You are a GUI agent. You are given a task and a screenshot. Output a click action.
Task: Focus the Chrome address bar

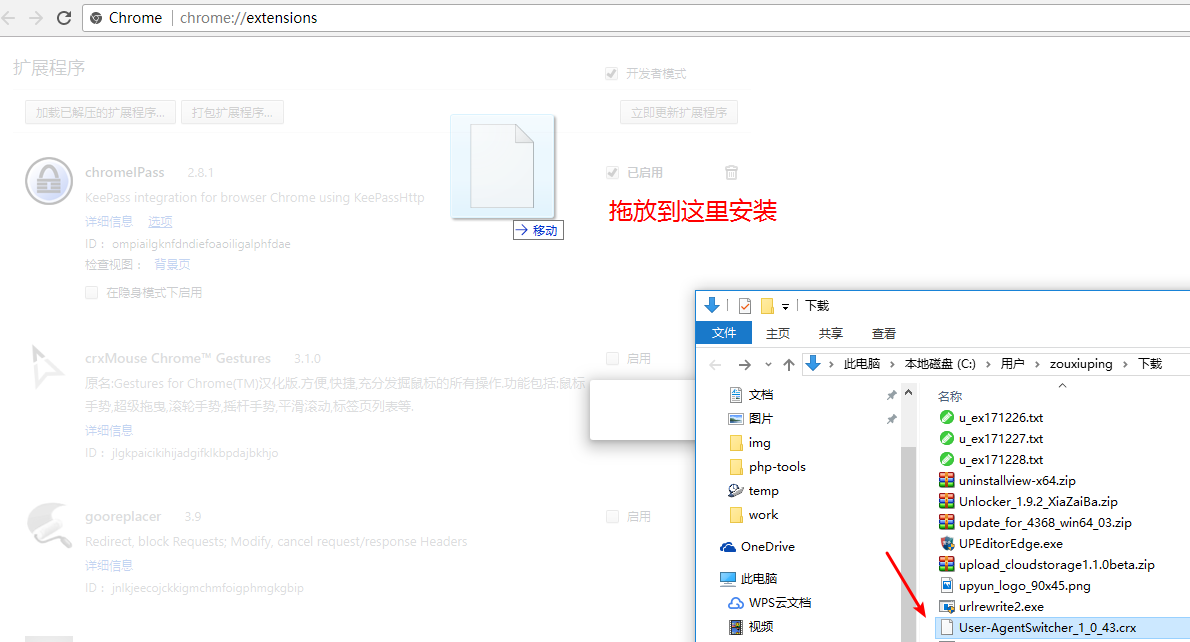point(638,17)
